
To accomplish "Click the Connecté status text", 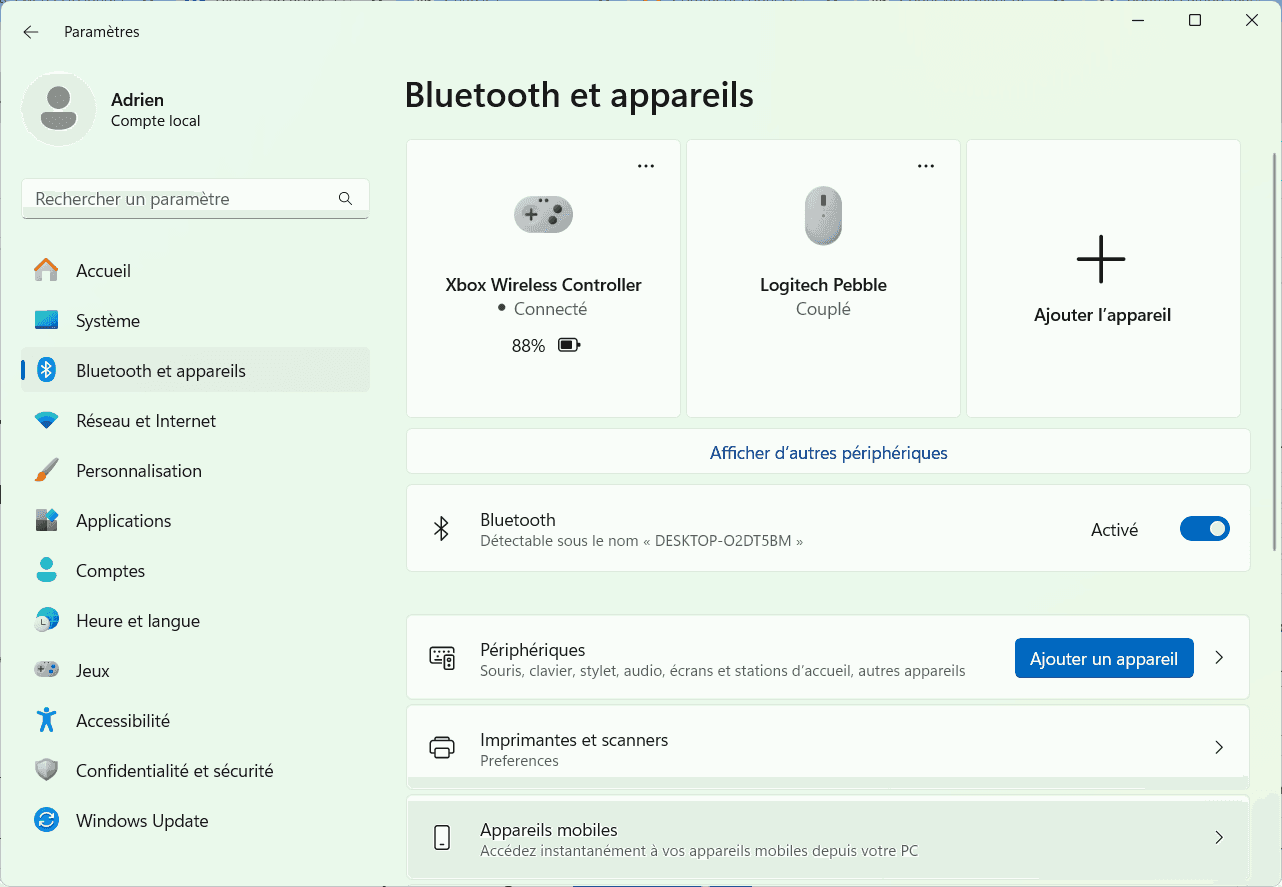I will [550, 309].
